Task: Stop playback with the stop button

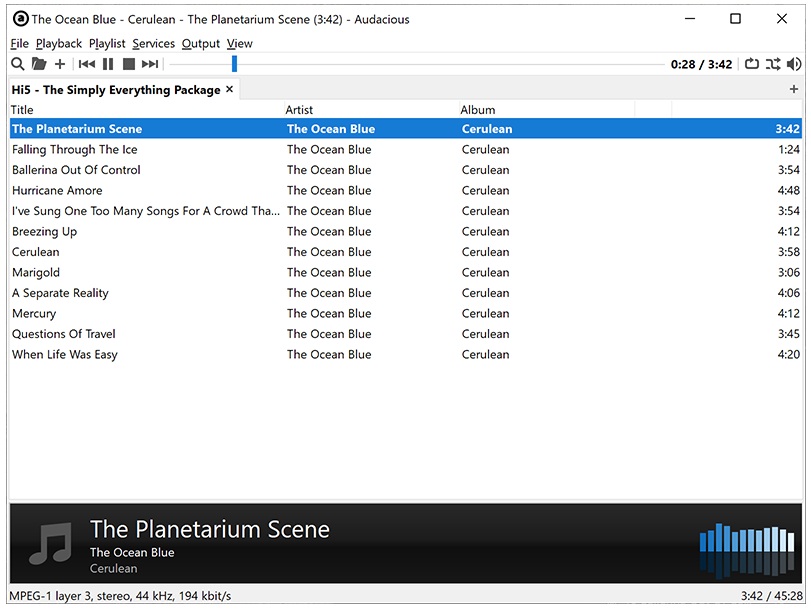Action: 129,64
